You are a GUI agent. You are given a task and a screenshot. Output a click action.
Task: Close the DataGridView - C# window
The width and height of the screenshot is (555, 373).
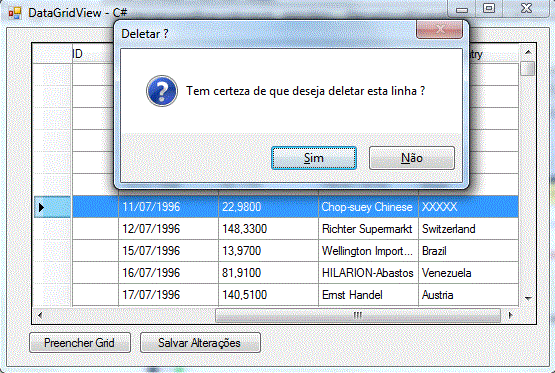526,8
